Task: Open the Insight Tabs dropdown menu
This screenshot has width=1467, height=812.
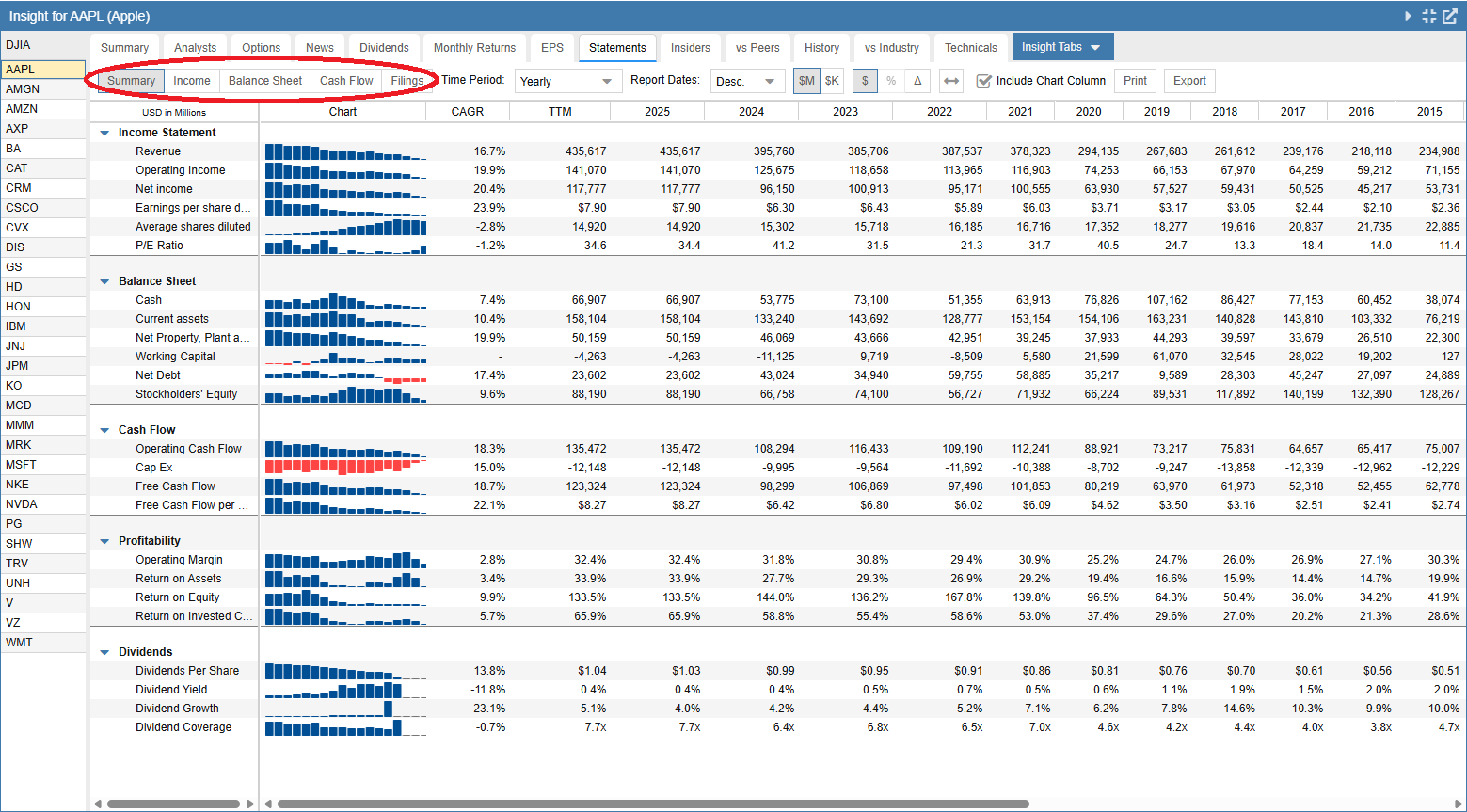Action: (1062, 47)
